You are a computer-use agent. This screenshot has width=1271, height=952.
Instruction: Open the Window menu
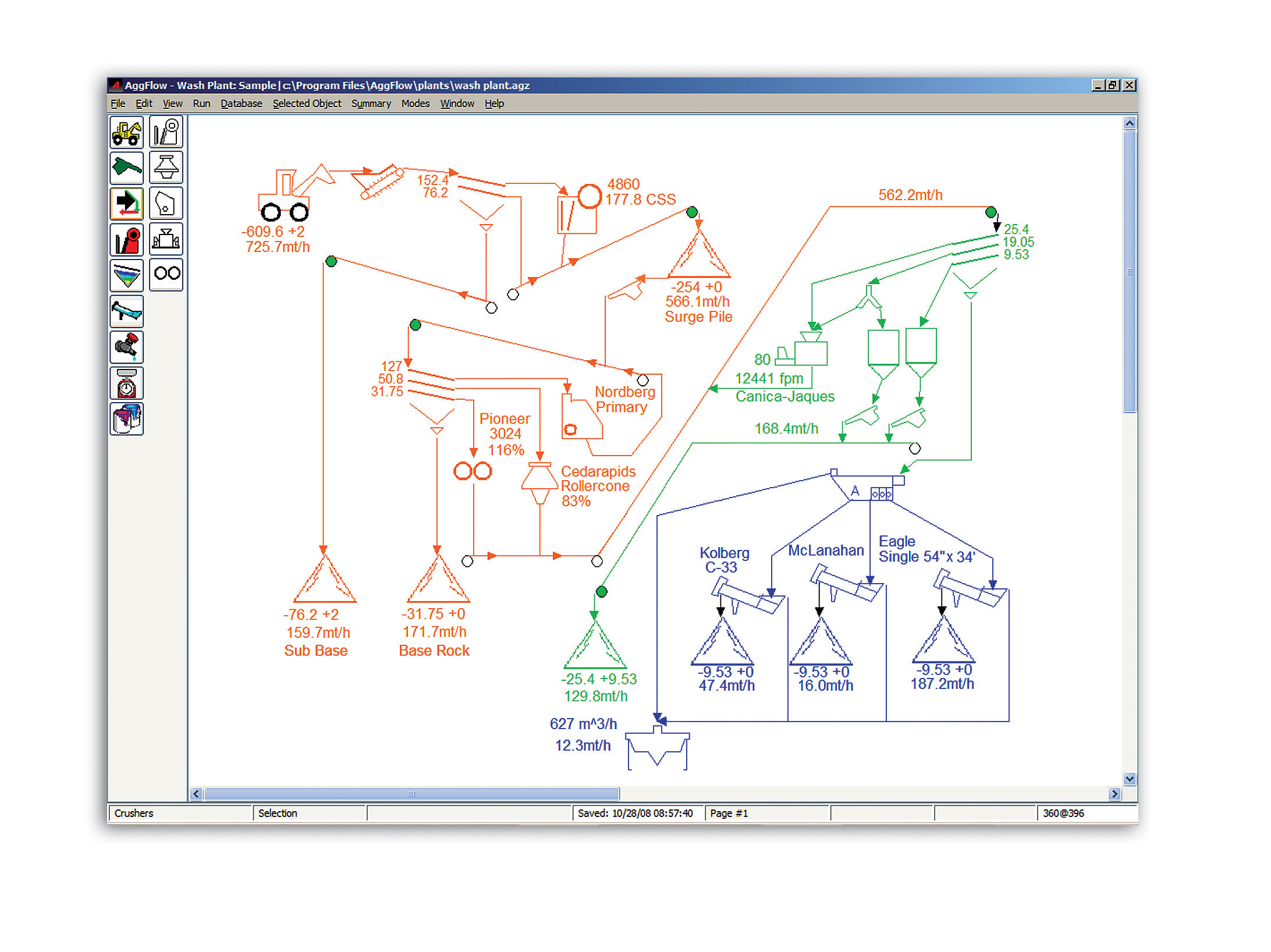point(457,104)
